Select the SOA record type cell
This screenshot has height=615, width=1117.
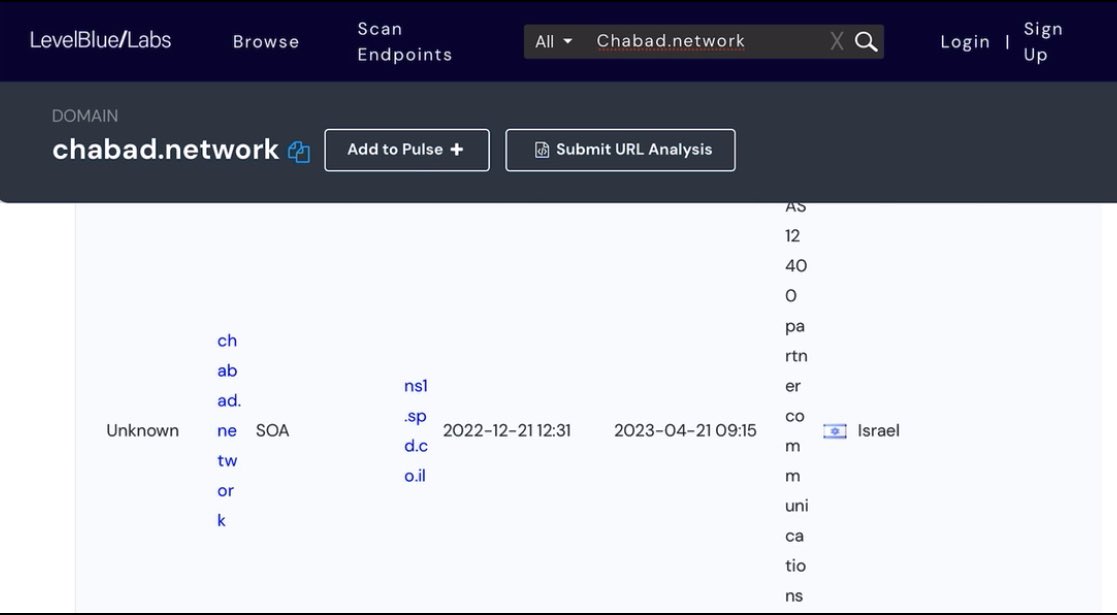tap(272, 431)
